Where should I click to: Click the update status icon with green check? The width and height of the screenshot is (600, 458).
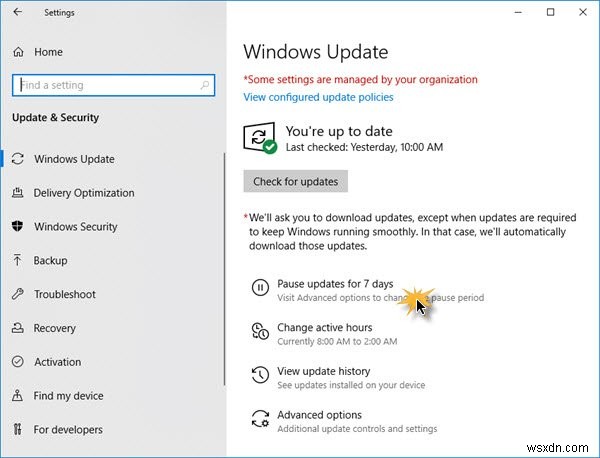[x=260, y=138]
